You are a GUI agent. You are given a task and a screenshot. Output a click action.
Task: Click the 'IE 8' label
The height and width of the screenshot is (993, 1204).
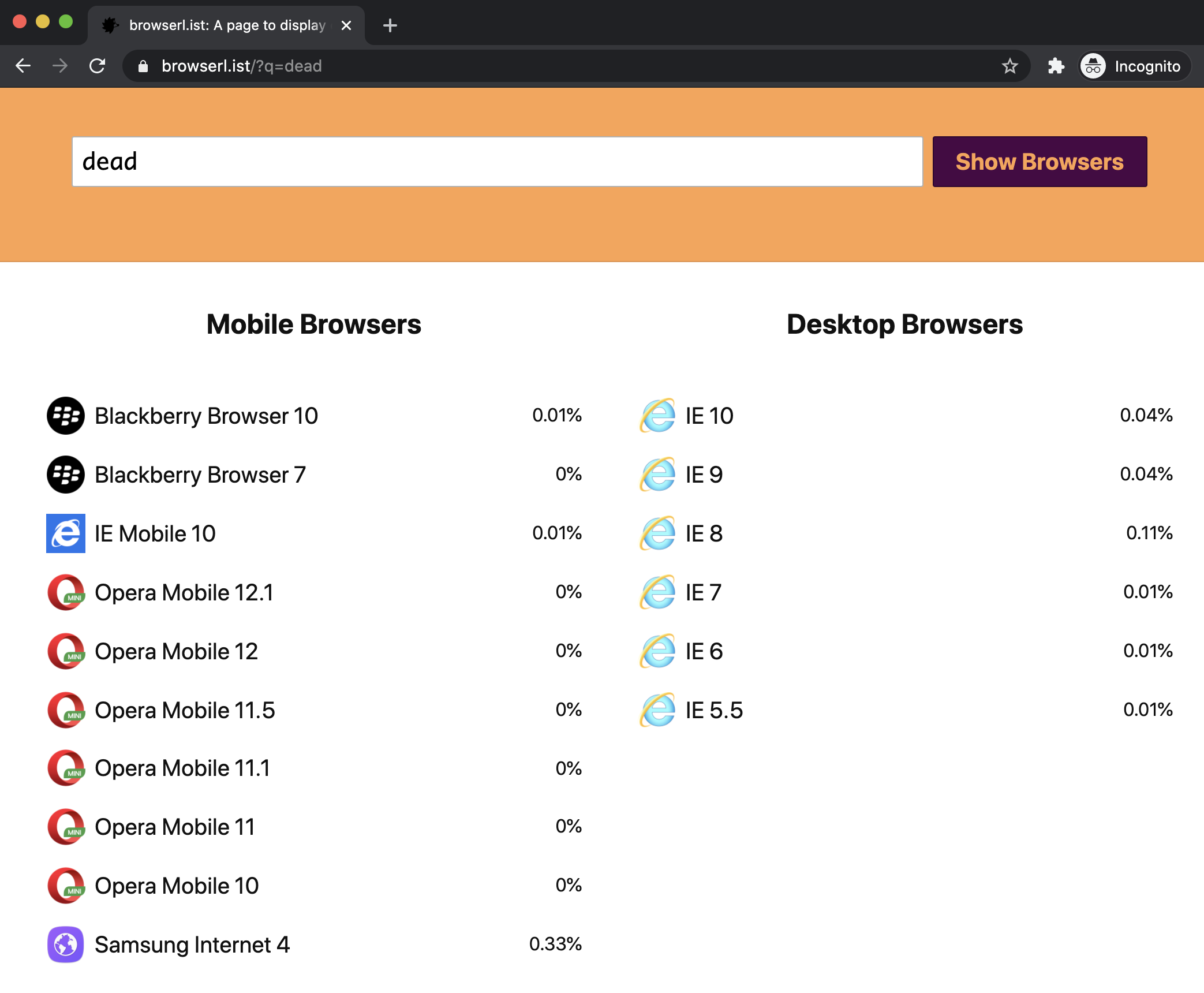click(x=704, y=533)
